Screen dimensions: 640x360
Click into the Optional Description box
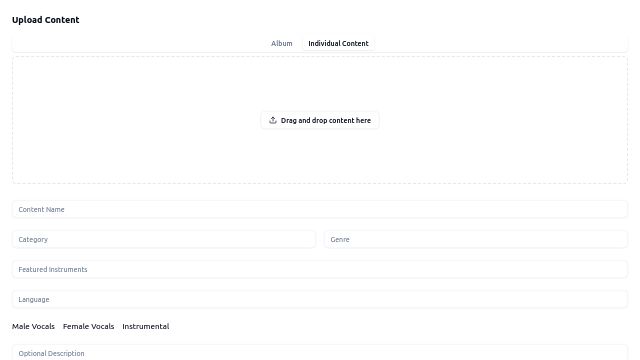click(320, 353)
